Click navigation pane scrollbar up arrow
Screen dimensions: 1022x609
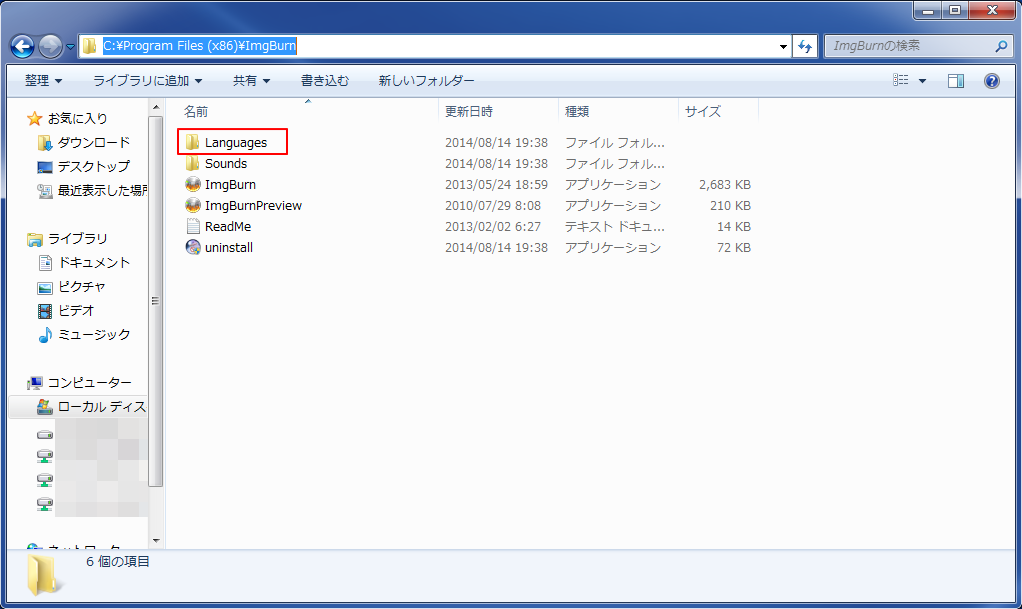pos(156,107)
